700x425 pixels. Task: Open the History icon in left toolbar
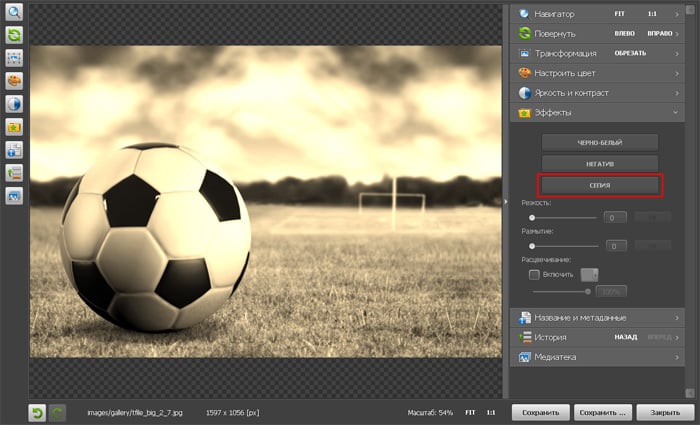pos(15,173)
